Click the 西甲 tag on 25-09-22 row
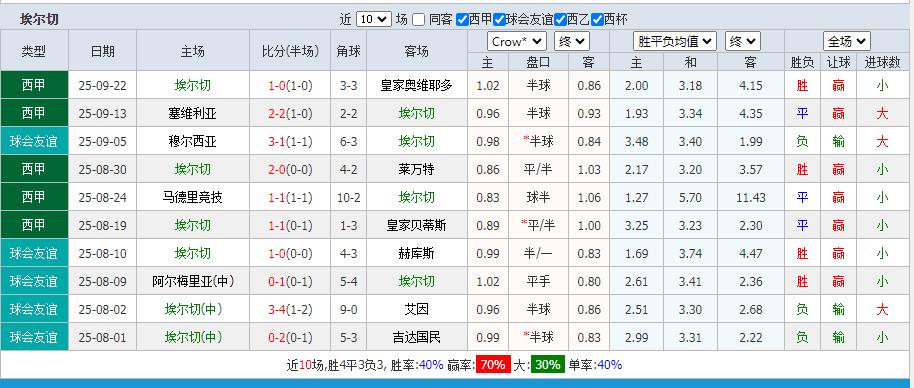This screenshot has height=388, width=914. point(34,85)
